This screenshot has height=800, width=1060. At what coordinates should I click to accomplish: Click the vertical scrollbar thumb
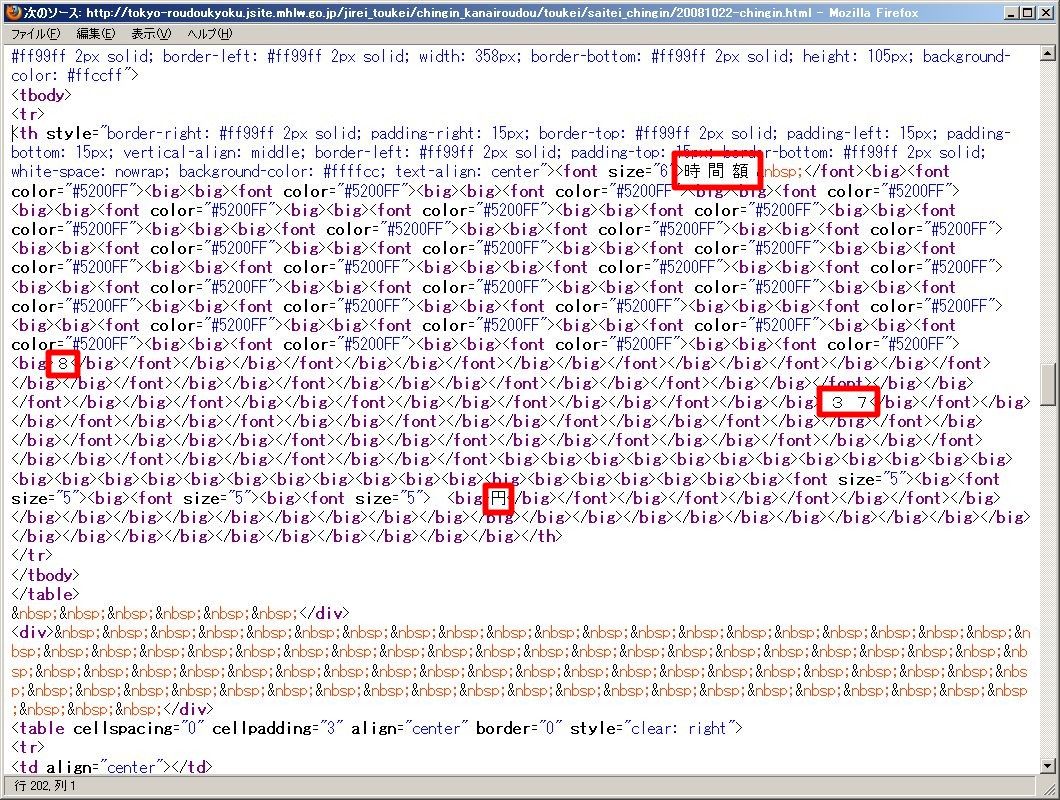click(x=1047, y=384)
